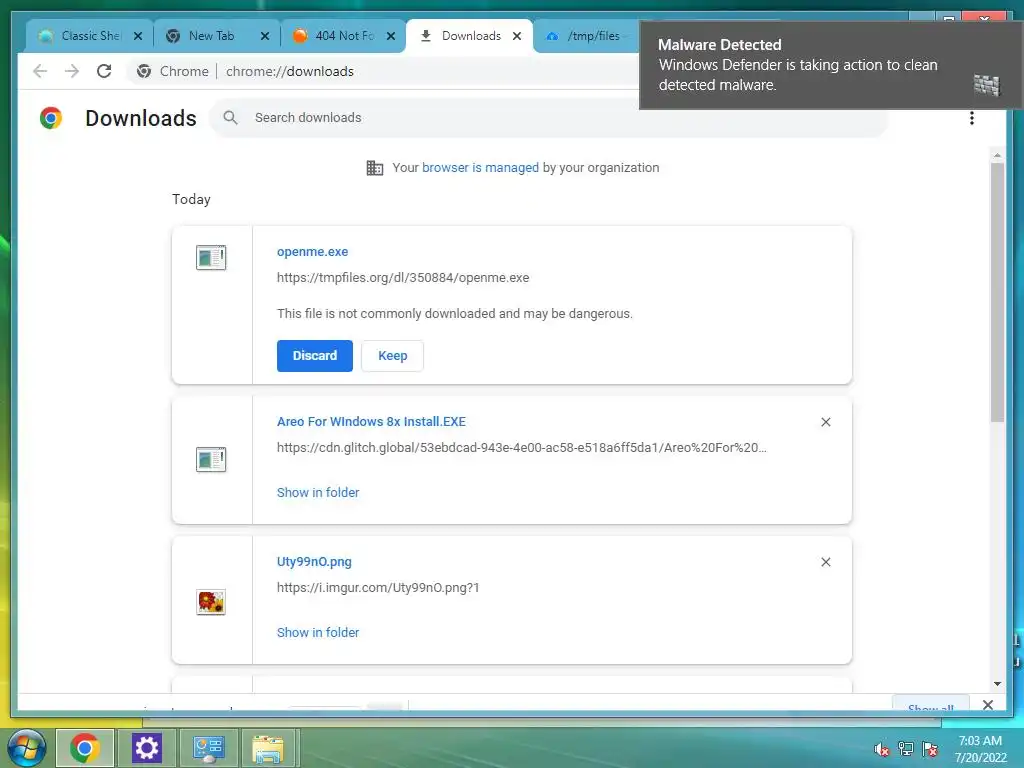
Task: Click the Chrome site info chip in address bar
Action: click(173, 71)
